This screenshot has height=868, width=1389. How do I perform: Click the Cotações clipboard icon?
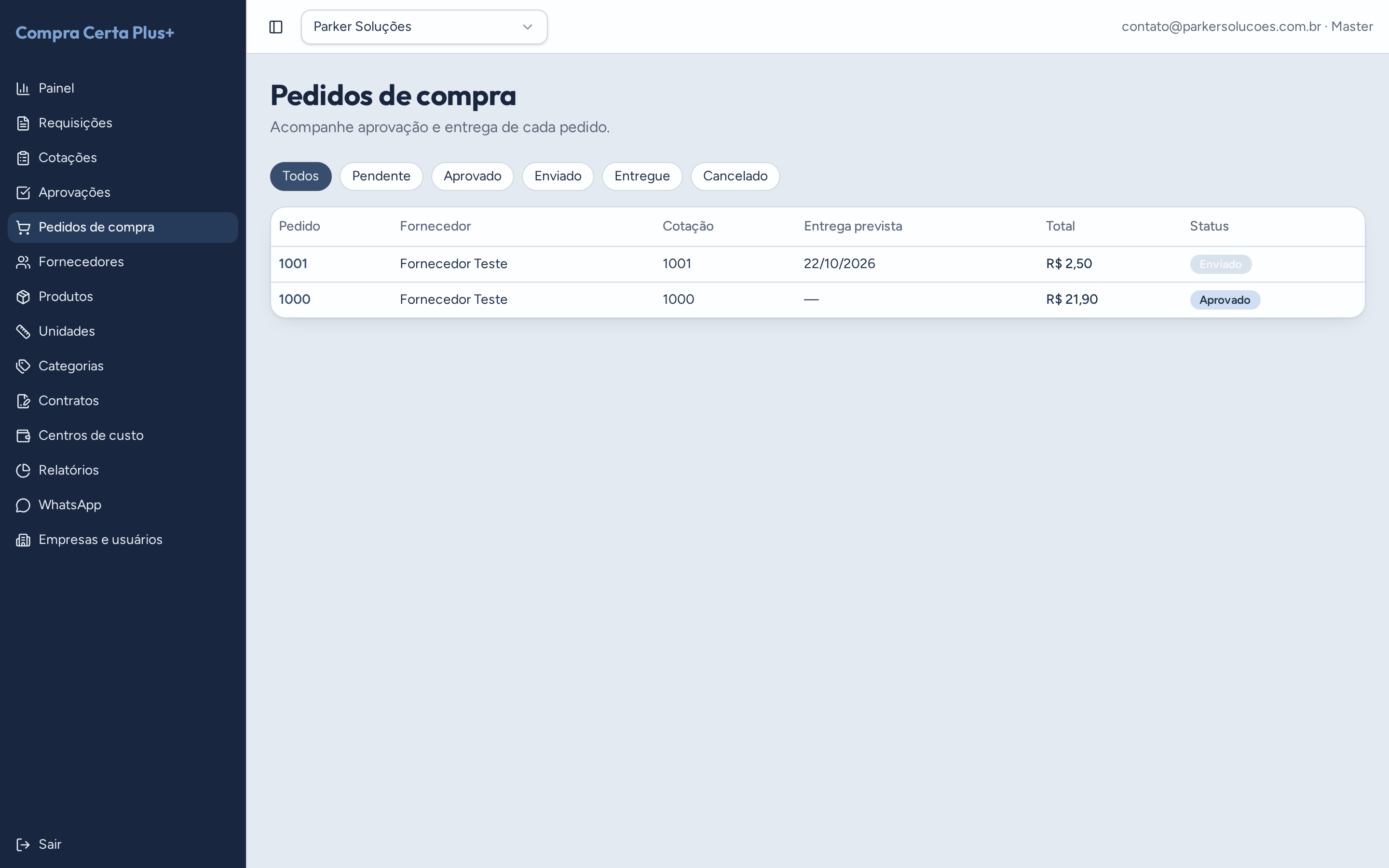coord(23,158)
